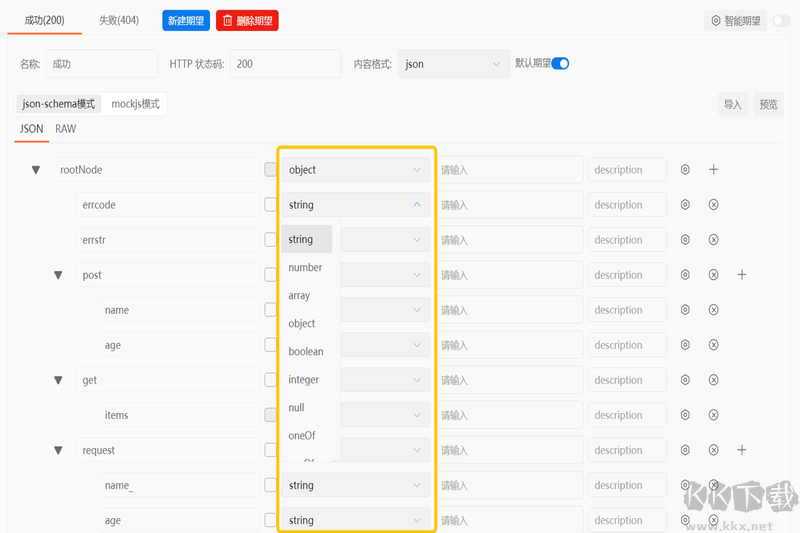Image resolution: width=800 pixels, height=533 pixels.
Task: Delete the name field under post
Action: [713, 310]
